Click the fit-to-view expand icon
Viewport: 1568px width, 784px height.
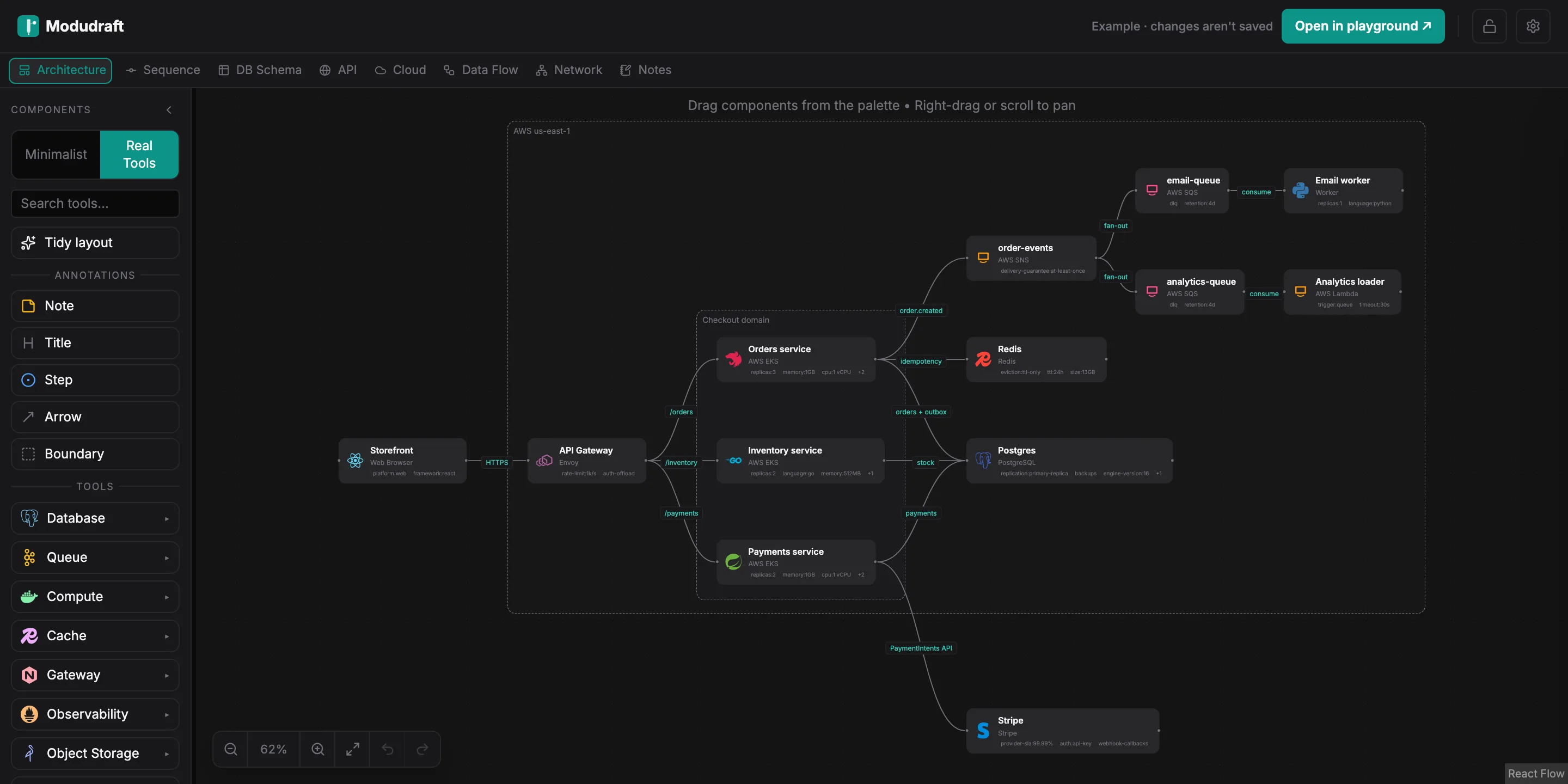[352, 749]
